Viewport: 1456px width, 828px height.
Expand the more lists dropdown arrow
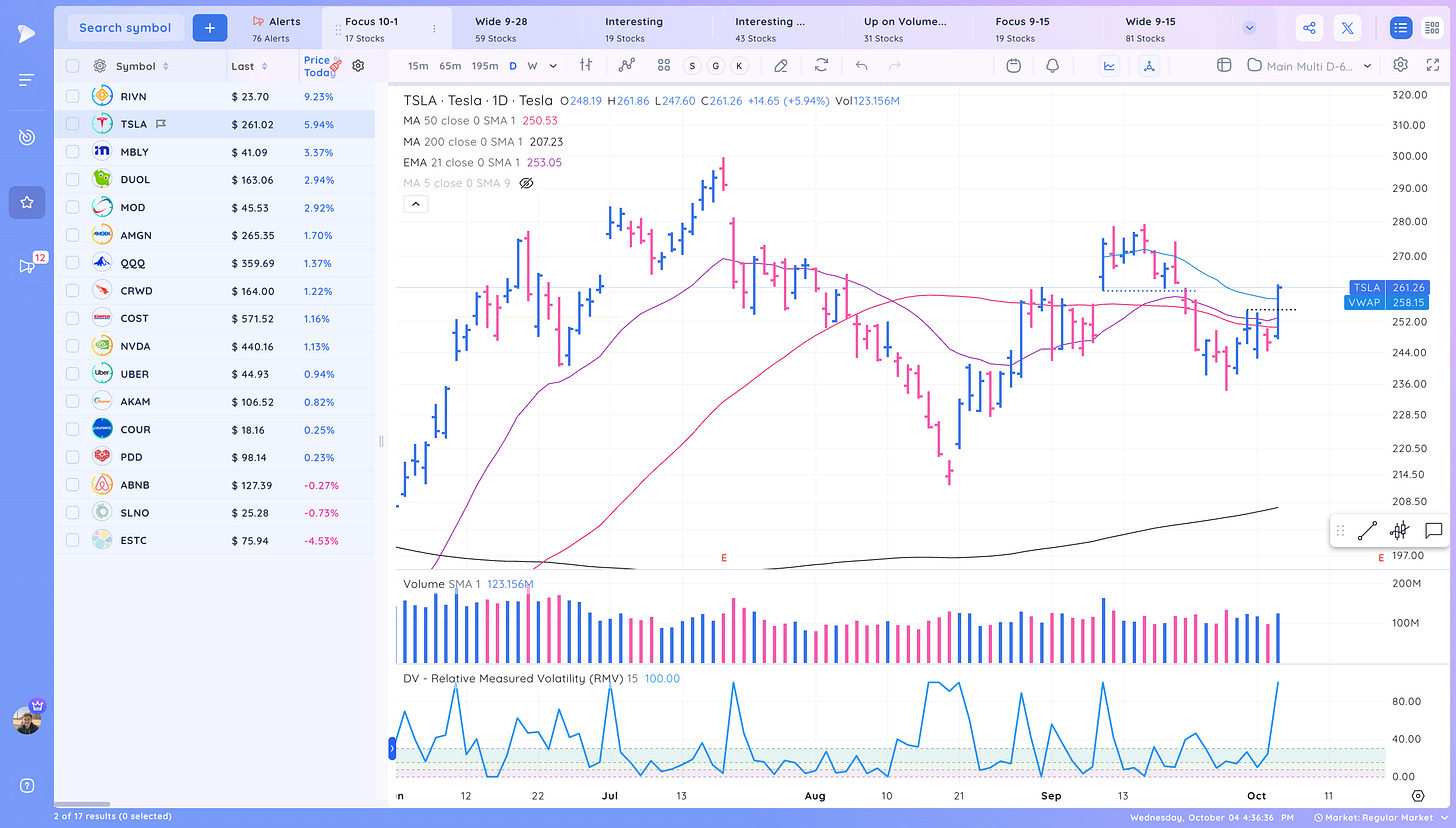point(1249,28)
